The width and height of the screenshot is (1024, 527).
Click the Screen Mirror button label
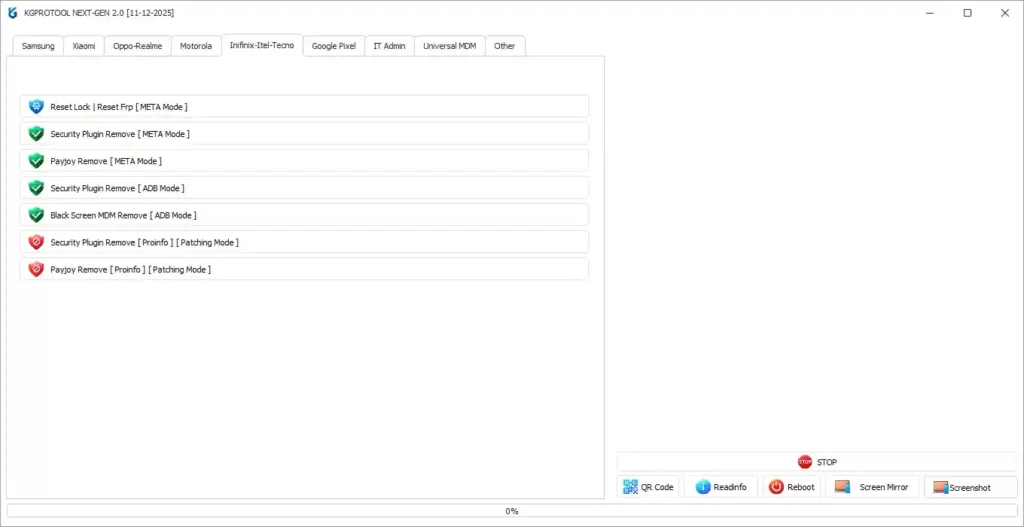pyautogui.click(x=884, y=487)
